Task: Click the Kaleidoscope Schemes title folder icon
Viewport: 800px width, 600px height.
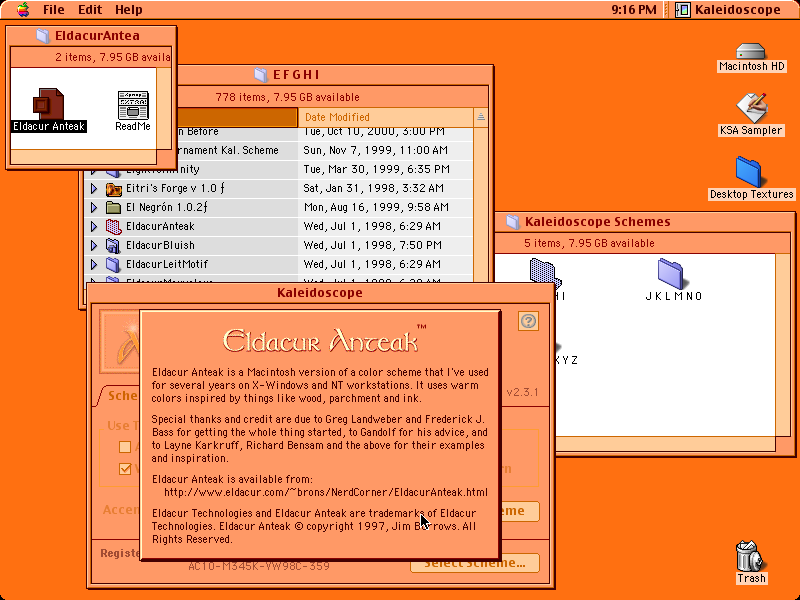Action: [x=513, y=222]
